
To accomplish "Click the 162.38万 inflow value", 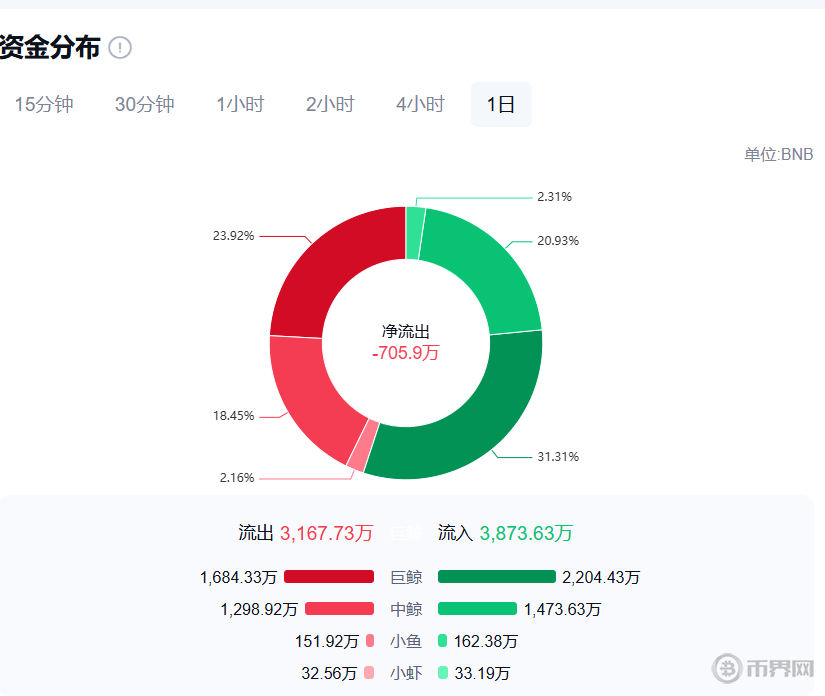I will [x=486, y=642].
